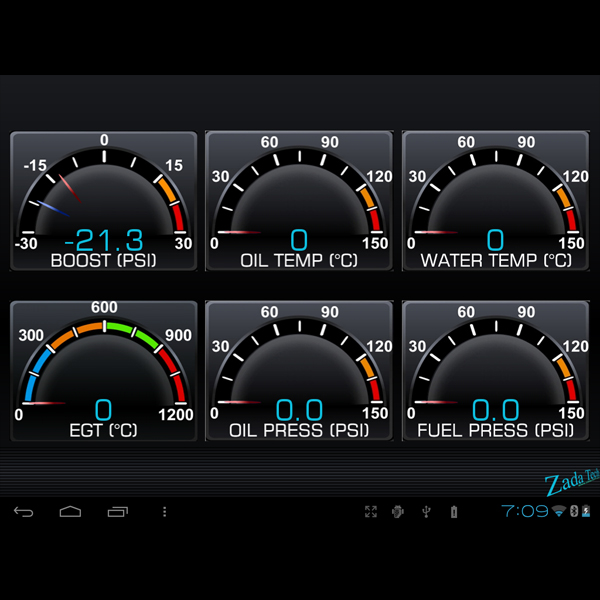Select the BOOST (PSI) gauge label
The width and height of the screenshot is (600, 600).
pyautogui.click(x=103, y=261)
